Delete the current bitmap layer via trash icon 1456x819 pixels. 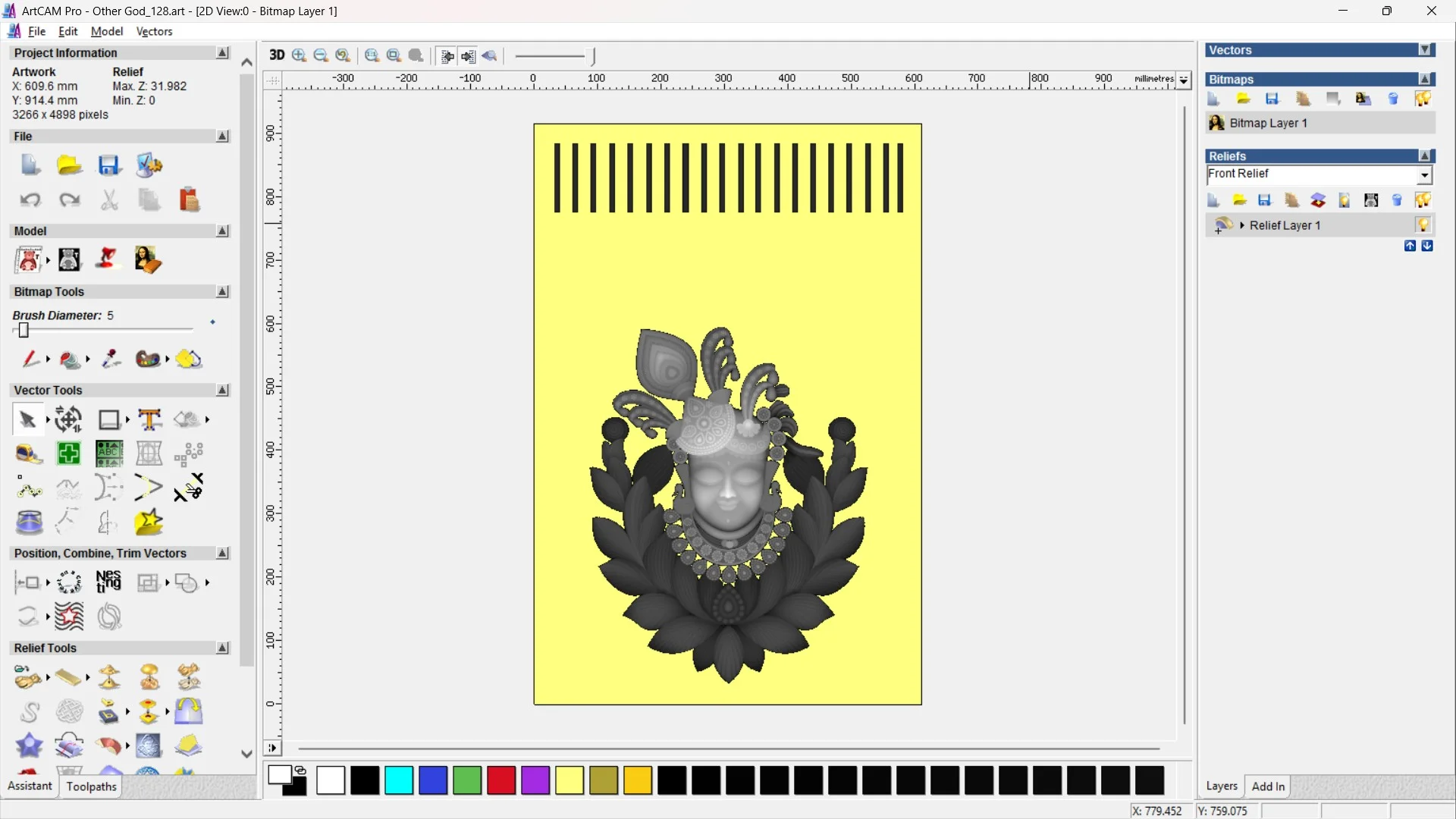(x=1392, y=99)
